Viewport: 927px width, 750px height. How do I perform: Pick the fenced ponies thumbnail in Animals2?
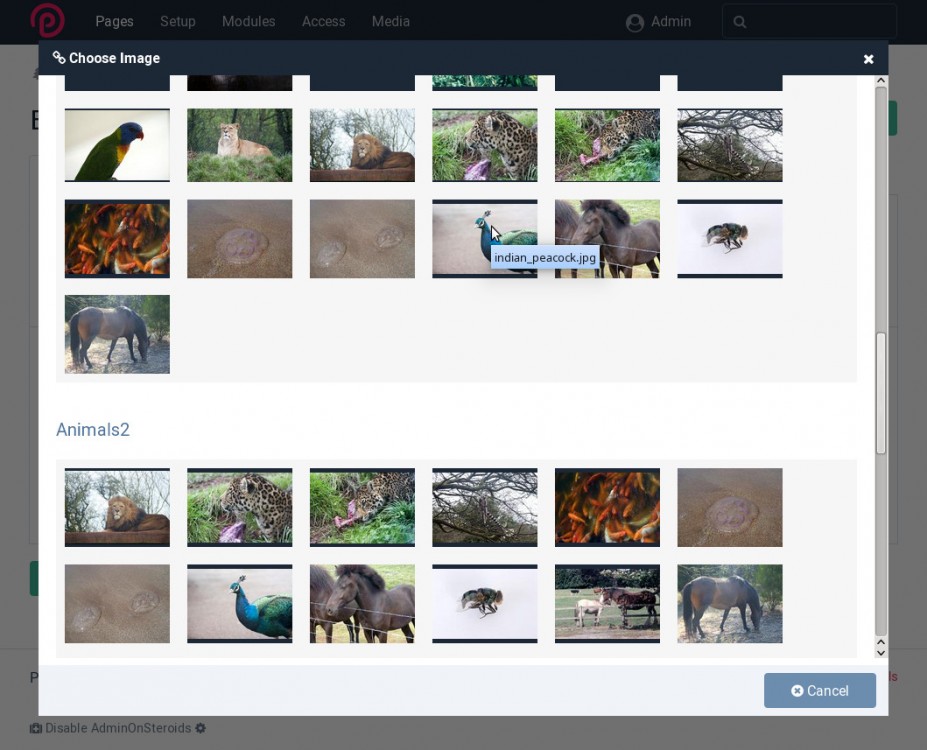pos(607,603)
